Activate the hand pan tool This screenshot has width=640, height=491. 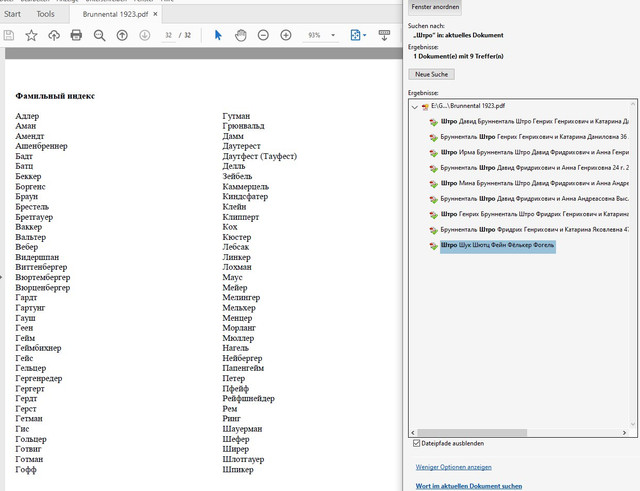241,35
